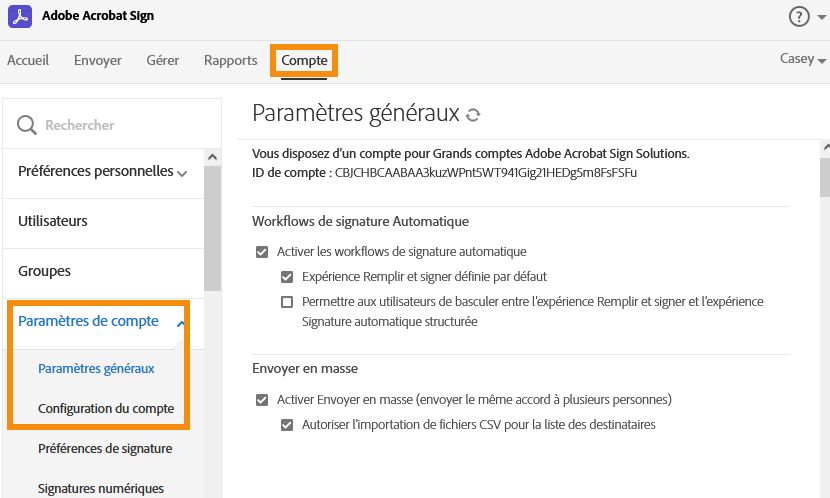
Task: Click the Adobe Acrobat Sign logo icon
Action: [x=20, y=16]
